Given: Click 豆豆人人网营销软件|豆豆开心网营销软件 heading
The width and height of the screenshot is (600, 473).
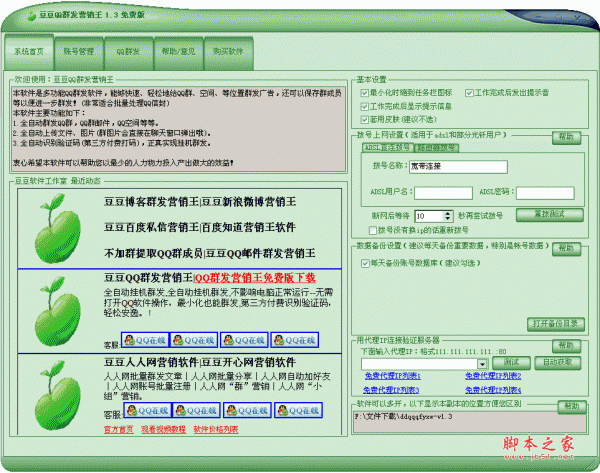Looking at the screenshot, I should (x=200, y=362).
